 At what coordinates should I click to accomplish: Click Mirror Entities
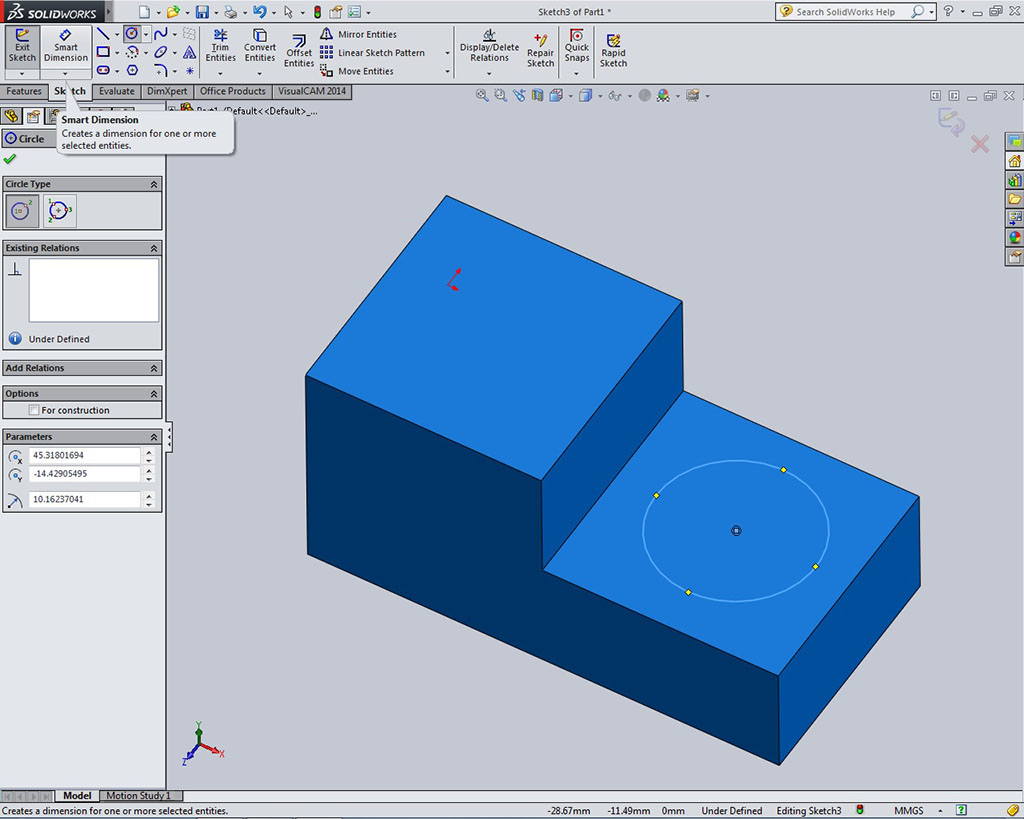pos(366,34)
